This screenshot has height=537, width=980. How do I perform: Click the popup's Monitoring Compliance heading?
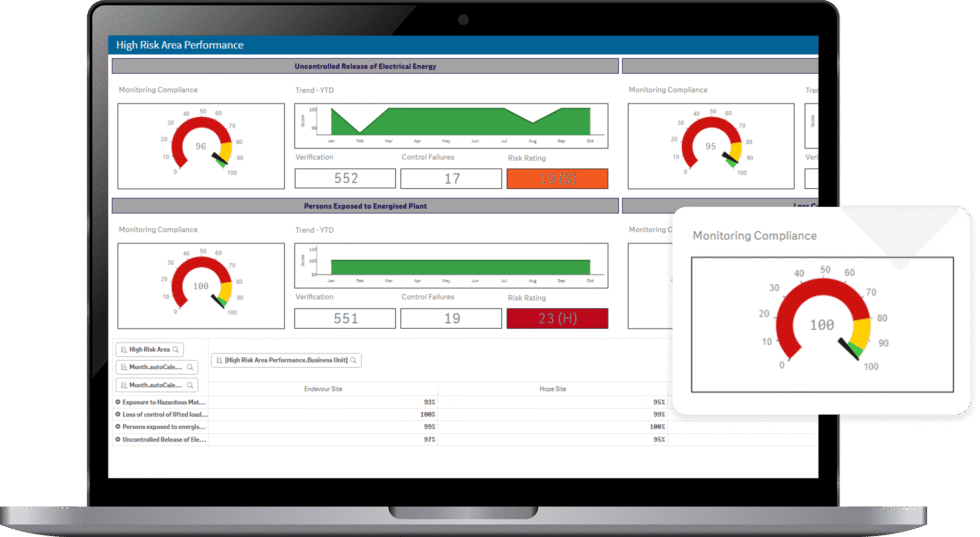754,236
